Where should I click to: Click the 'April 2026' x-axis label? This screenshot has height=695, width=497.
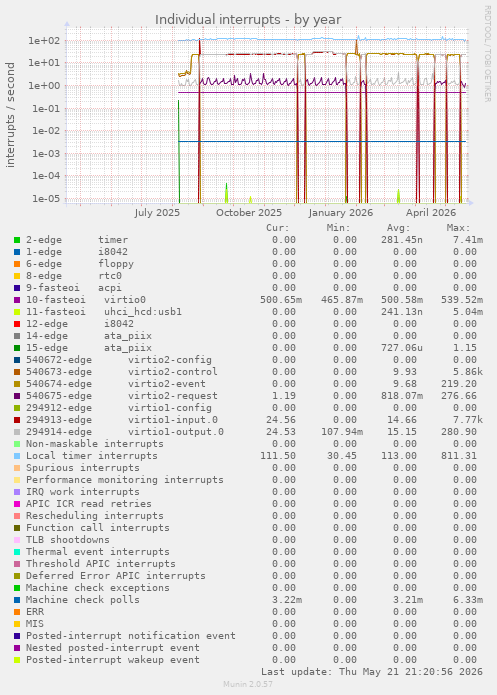431,213
